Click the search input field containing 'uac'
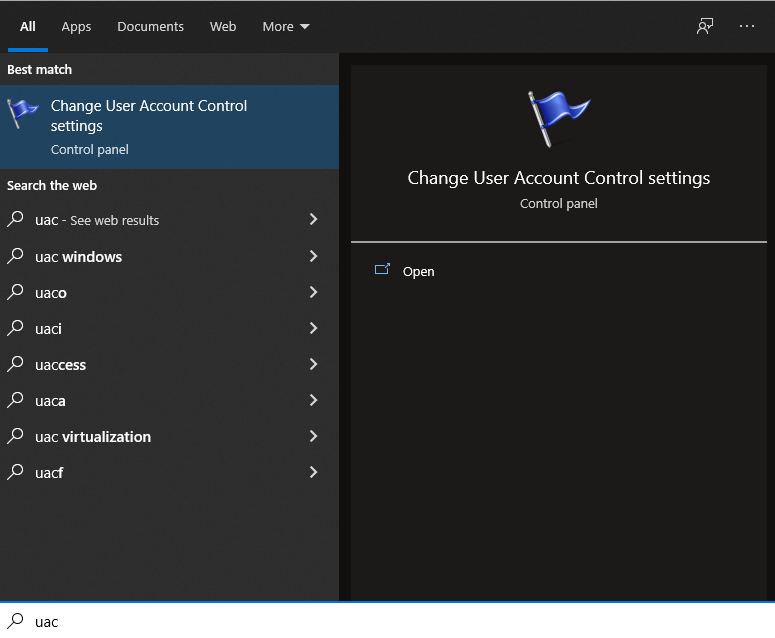The width and height of the screenshot is (775, 638). coord(388,621)
